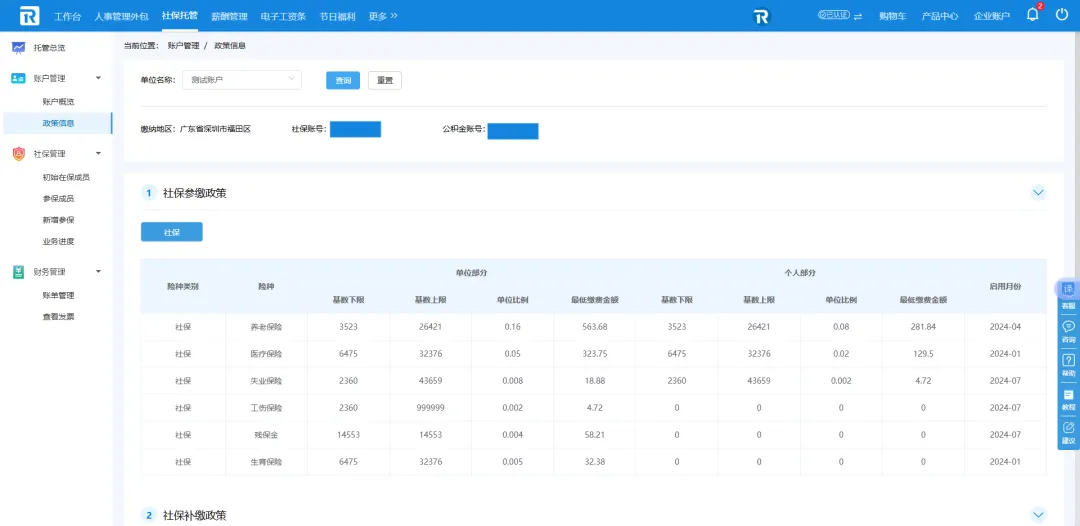Click the R logo at top left
This screenshot has height=526, width=1080.
coord(29,16)
